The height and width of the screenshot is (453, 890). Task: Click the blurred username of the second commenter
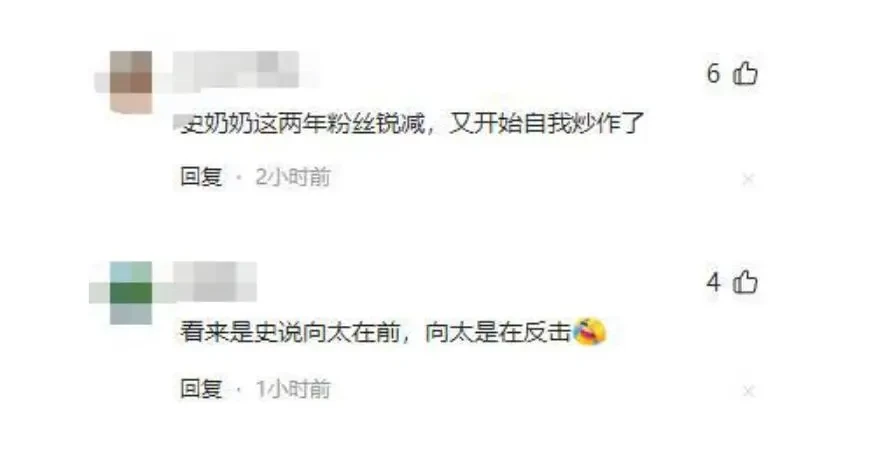click(215, 282)
